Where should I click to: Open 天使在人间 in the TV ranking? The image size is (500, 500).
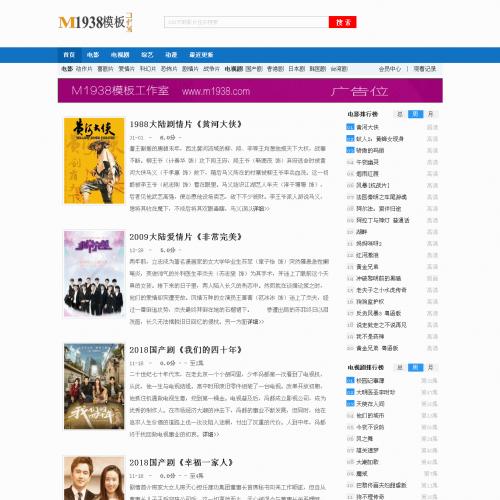[x=370, y=404]
